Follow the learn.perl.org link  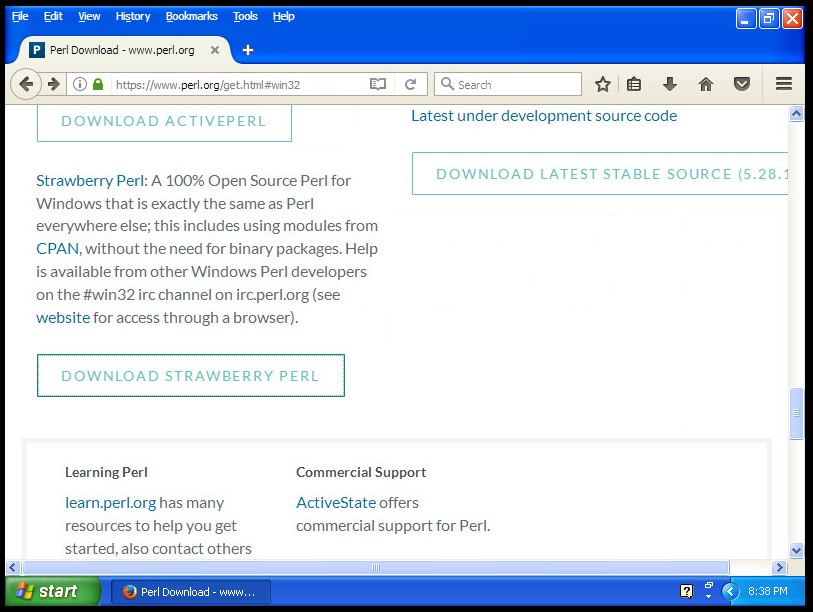click(110, 502)
